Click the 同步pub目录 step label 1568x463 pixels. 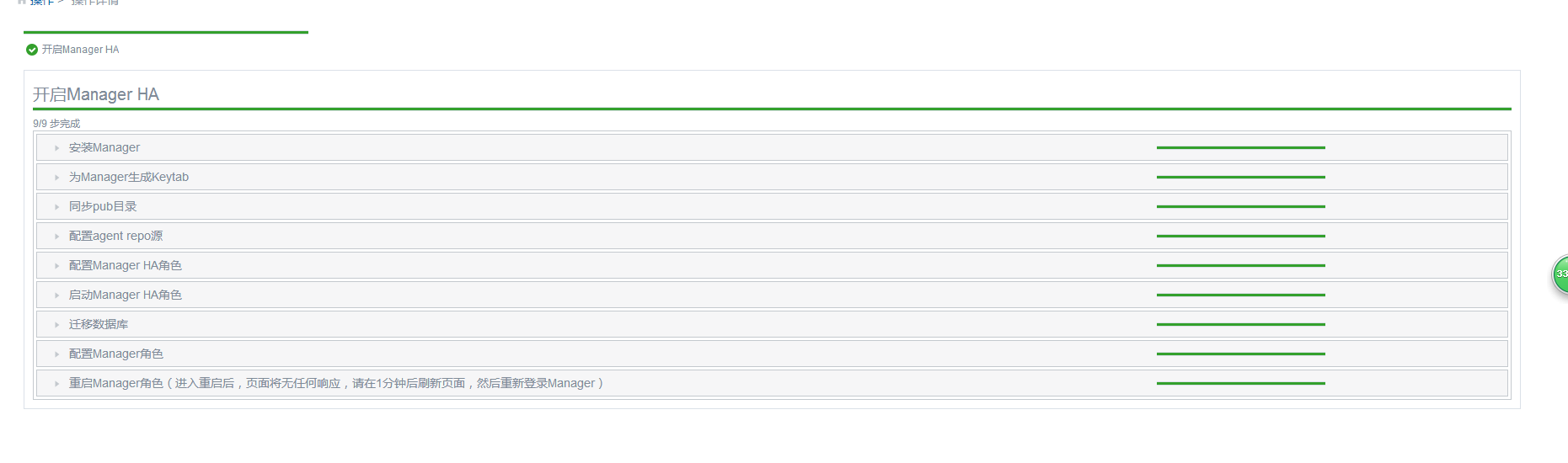103,206
